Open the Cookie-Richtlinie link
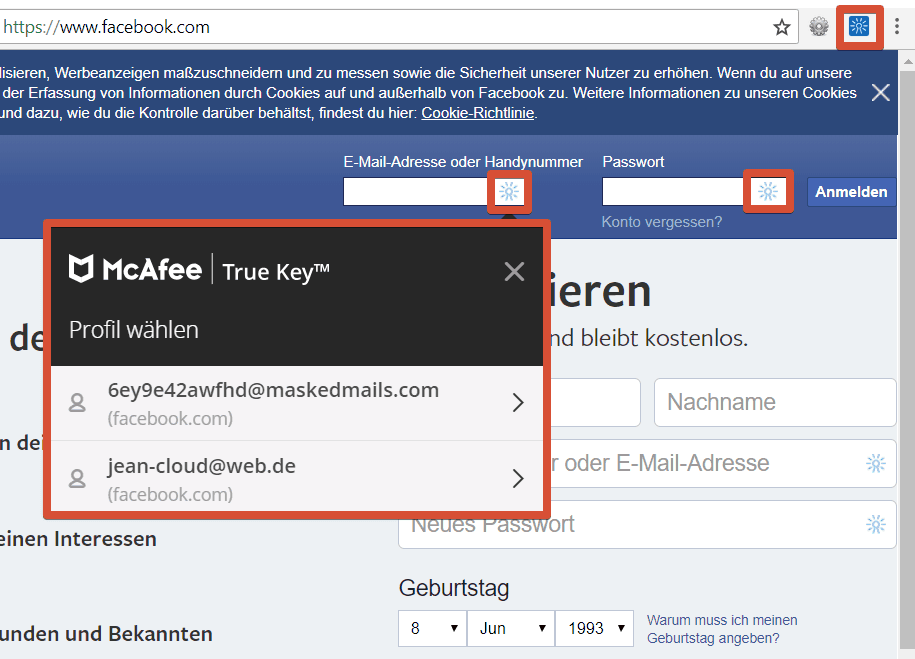The image size is (915, 659). click(478, 113)
